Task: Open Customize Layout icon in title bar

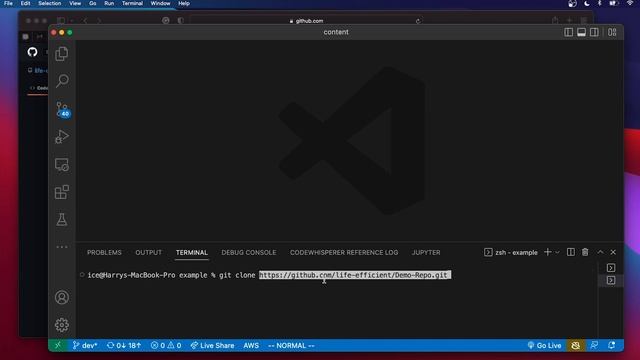Action: point(612,32)
